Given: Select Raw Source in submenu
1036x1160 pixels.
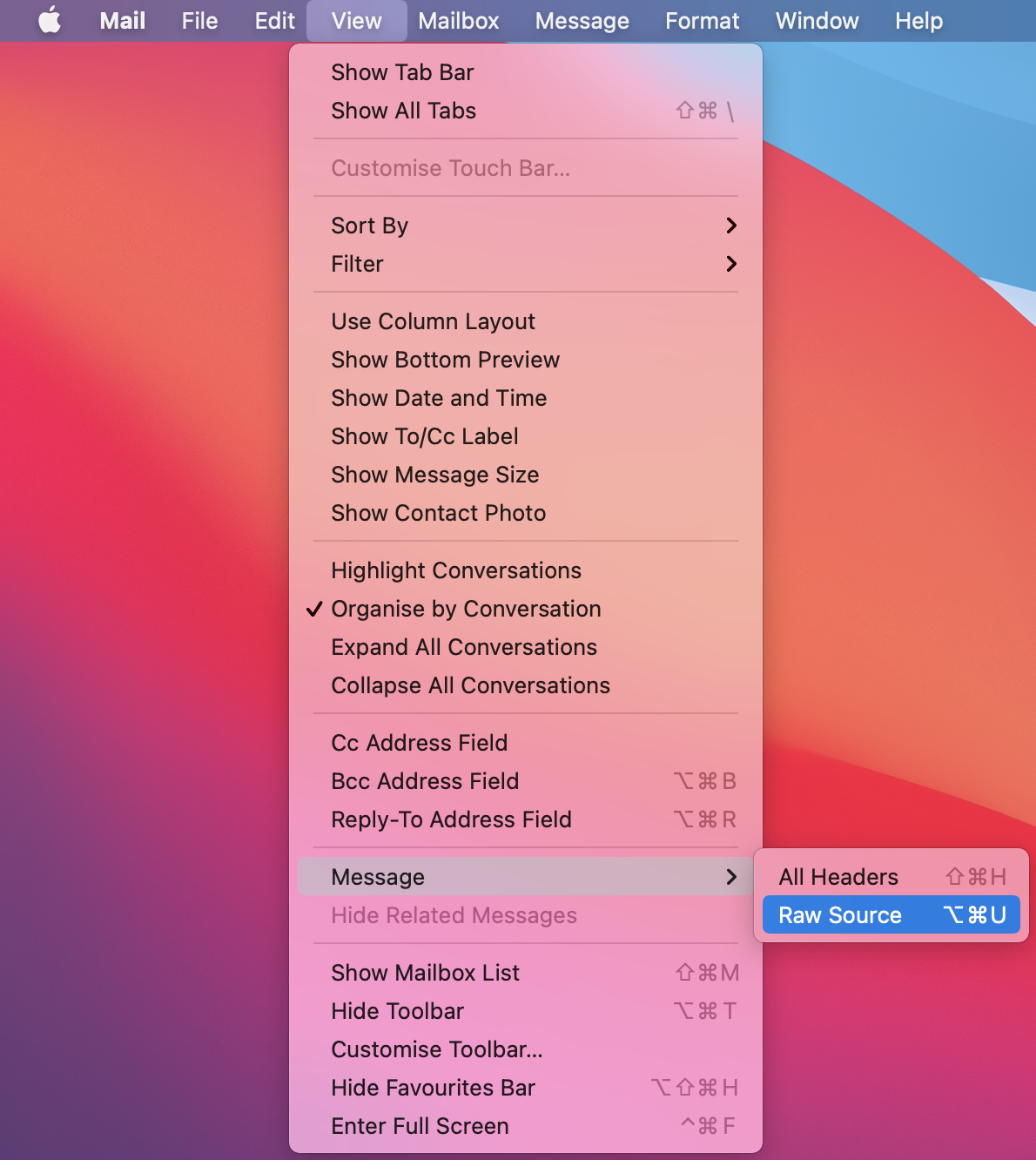Looking at the screenshot, I should pyautogui.click(x=891, y=915).
